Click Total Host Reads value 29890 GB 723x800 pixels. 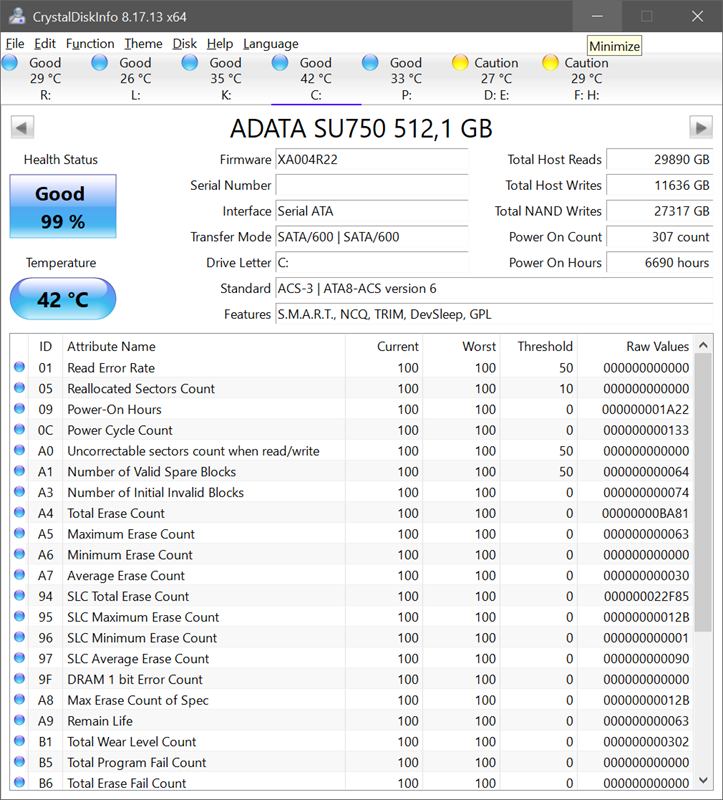[x=659, y=159]
